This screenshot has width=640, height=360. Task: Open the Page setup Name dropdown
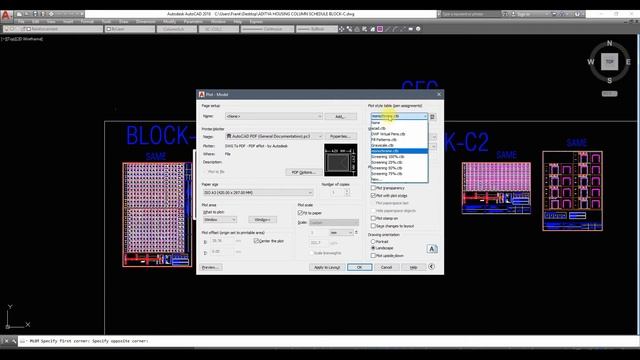coord(273,116)
